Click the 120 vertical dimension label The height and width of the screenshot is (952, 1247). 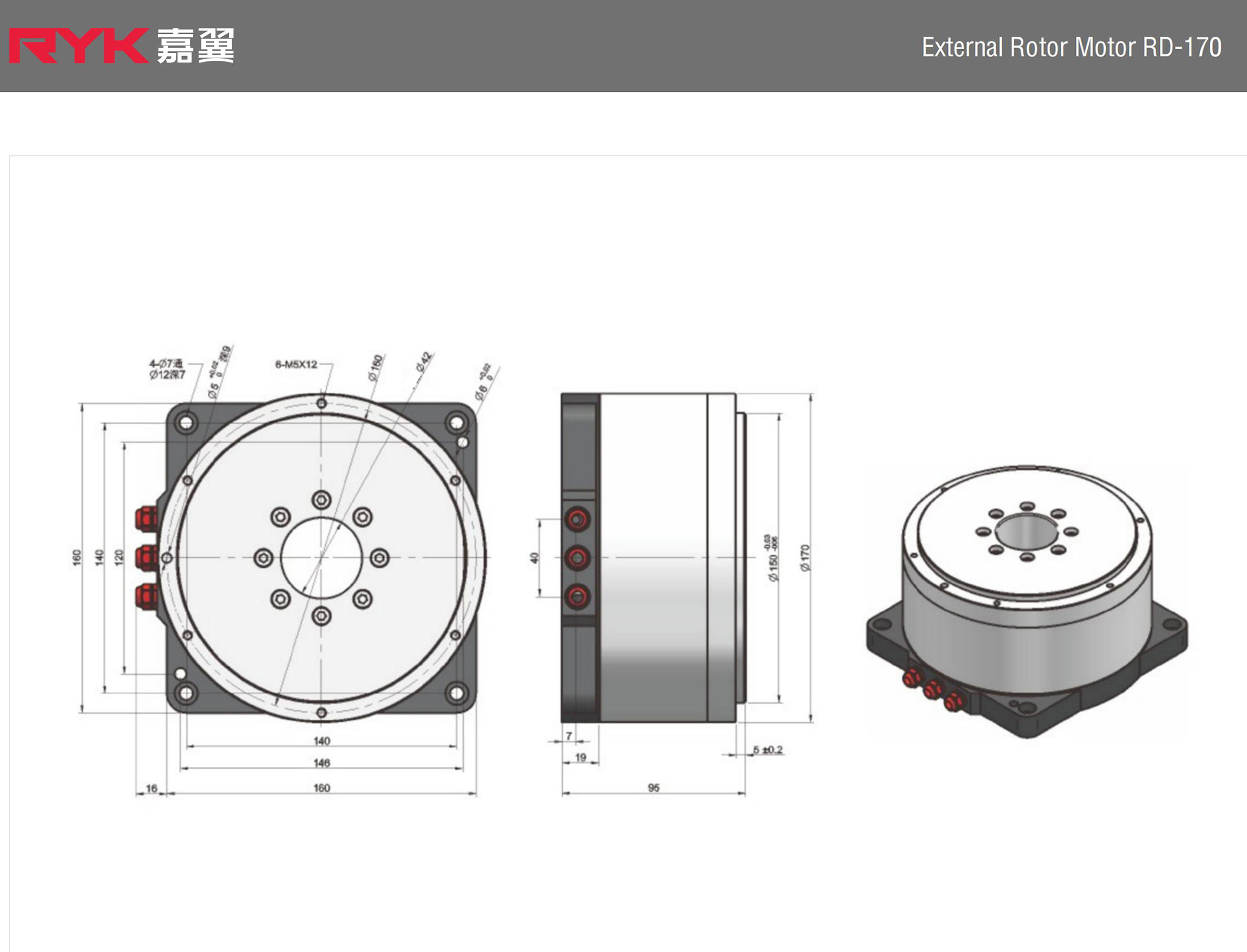pyautogui.click(x=119, y=557)
